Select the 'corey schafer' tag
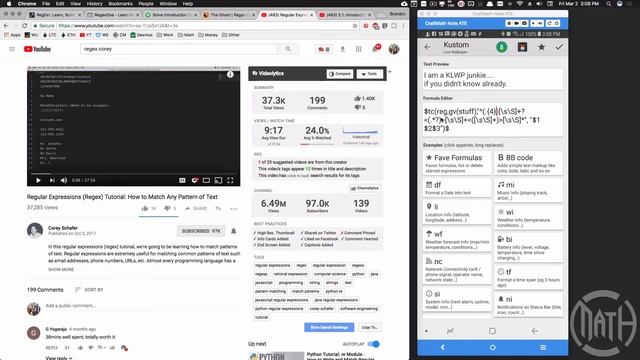The height and width of the screenshot is (360, 640). 322,309
